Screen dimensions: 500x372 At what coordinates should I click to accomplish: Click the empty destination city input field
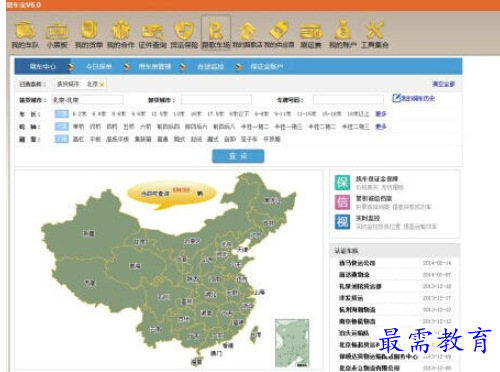pyautogui.click(x=216, y=100)
